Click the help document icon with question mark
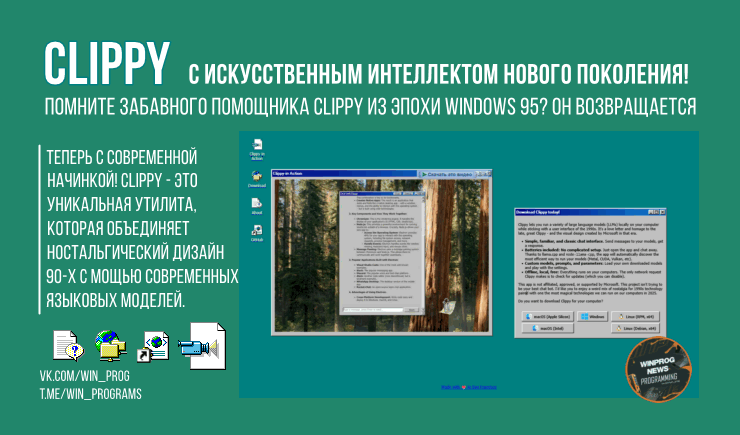Image resolution: width=740 pixels, height=435 pixels. click(x=68, y=345)
